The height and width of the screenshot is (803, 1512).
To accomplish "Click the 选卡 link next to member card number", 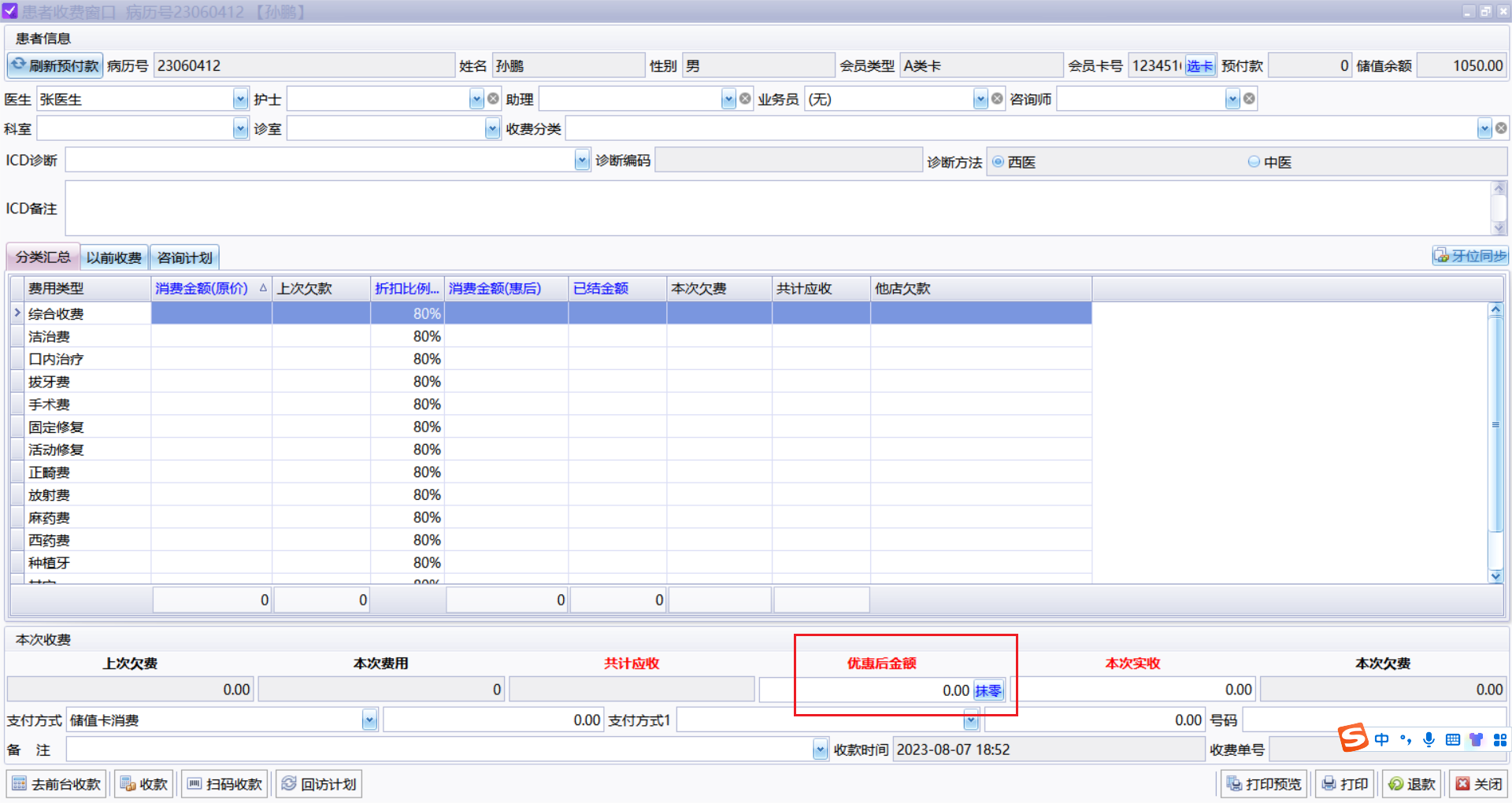I will 1199,66.
